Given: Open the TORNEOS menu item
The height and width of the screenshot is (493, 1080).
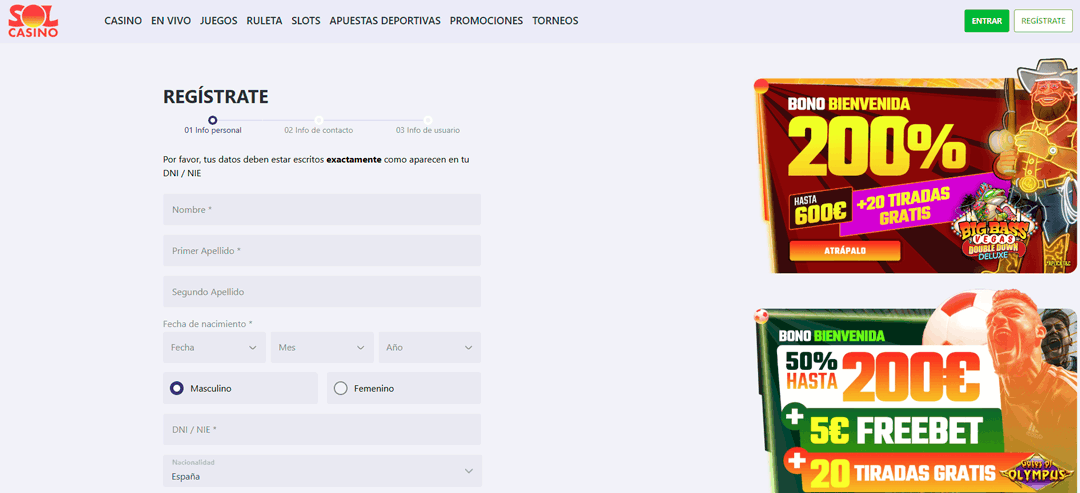Looking at the screenshot, I should (x=555, y=21).
